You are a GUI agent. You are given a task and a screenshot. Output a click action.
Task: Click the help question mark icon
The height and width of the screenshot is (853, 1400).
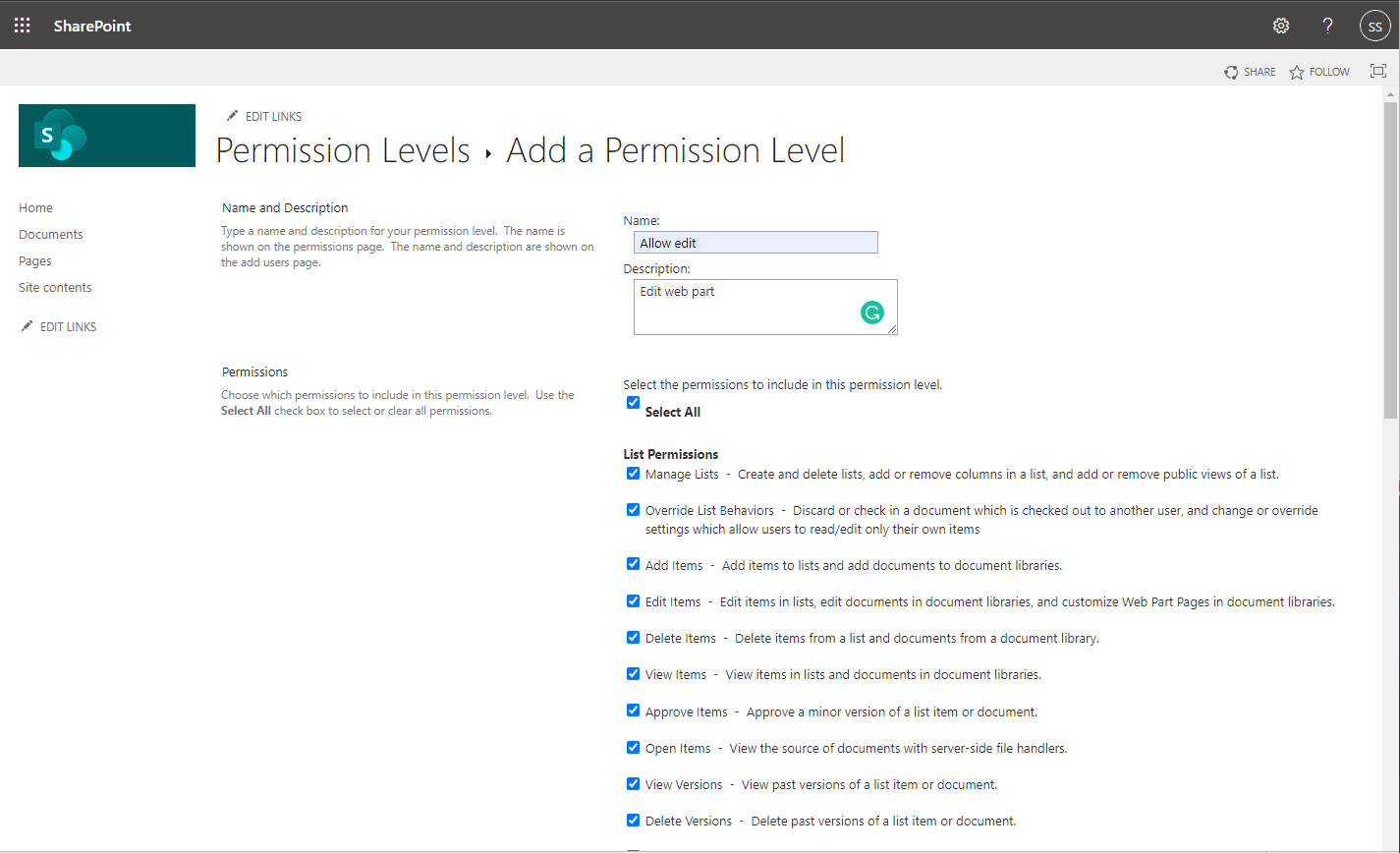[1327, 26]
